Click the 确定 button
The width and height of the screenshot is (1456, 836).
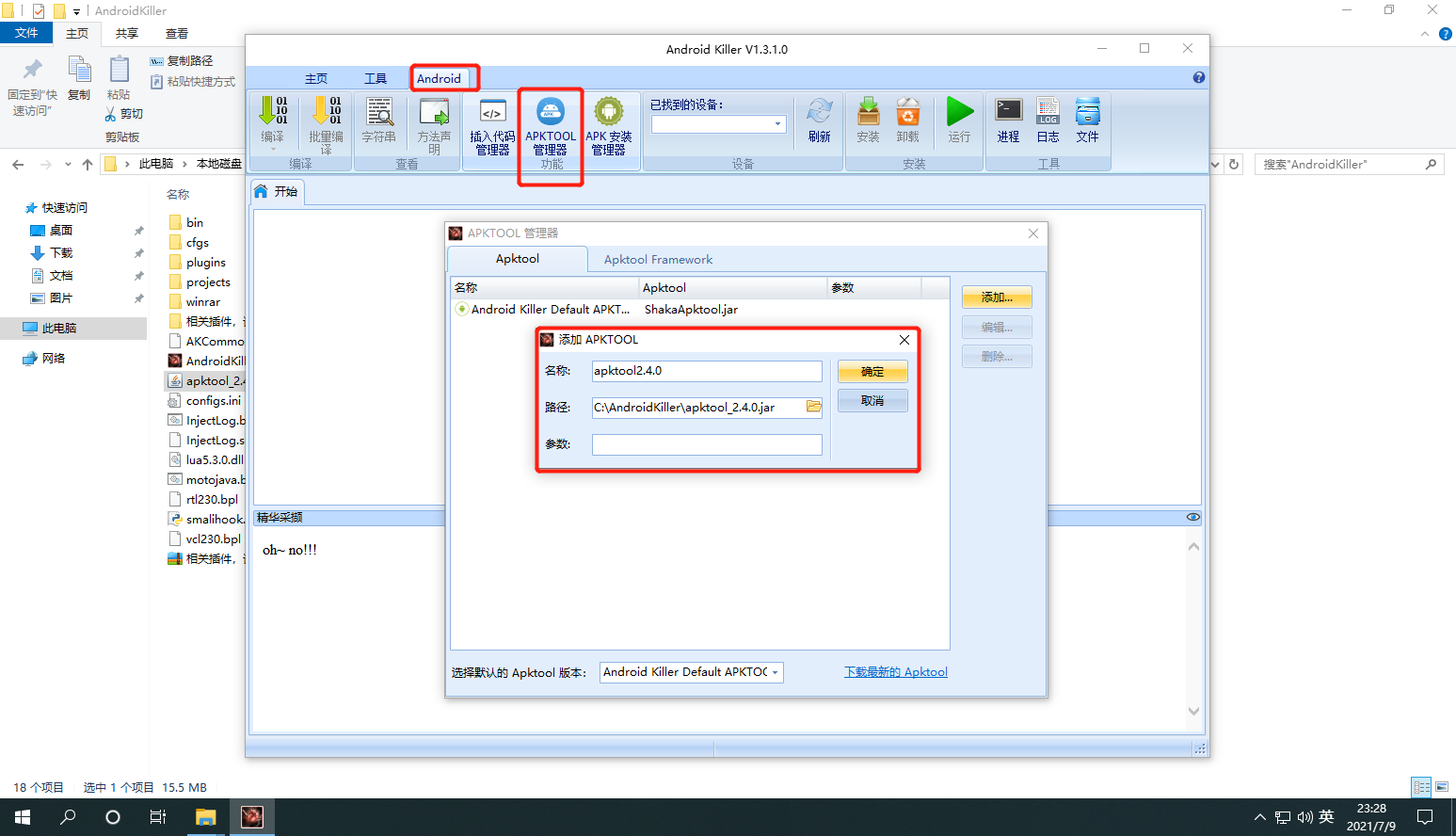click(x=872, y=372)
